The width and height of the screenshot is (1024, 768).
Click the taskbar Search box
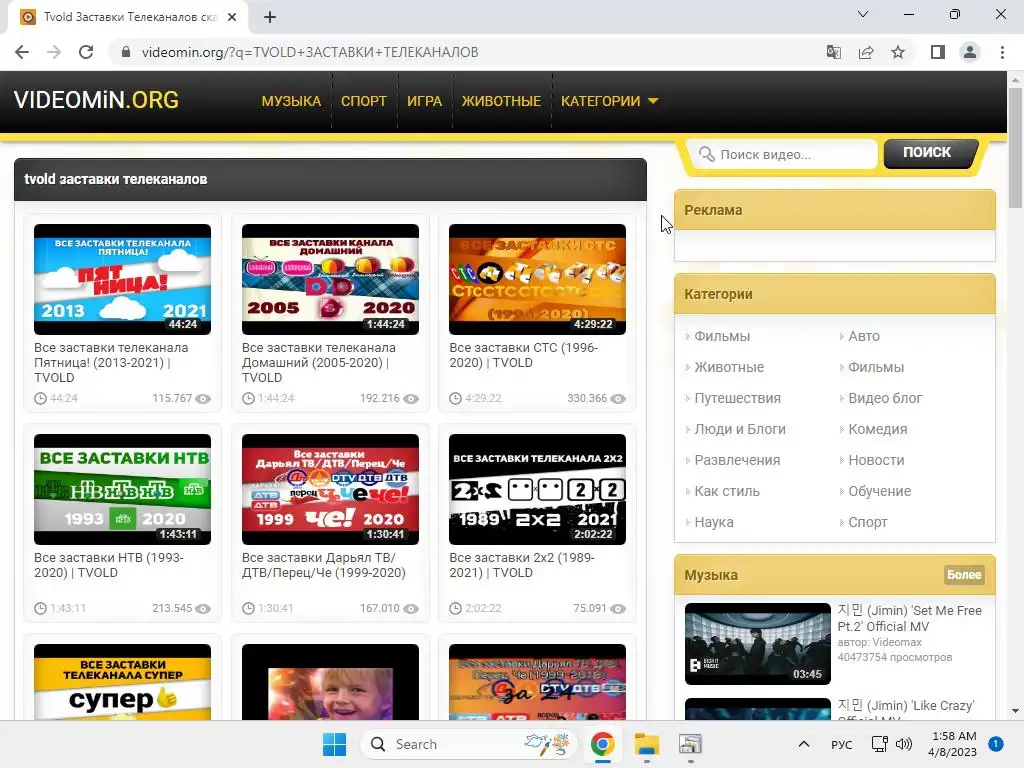pyautogui.click(x=468, y=744)
